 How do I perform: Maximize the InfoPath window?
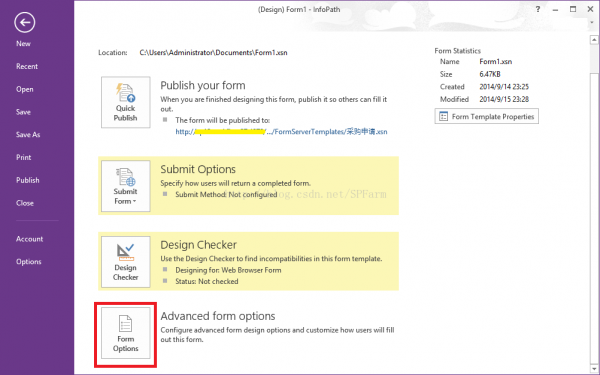573,10
